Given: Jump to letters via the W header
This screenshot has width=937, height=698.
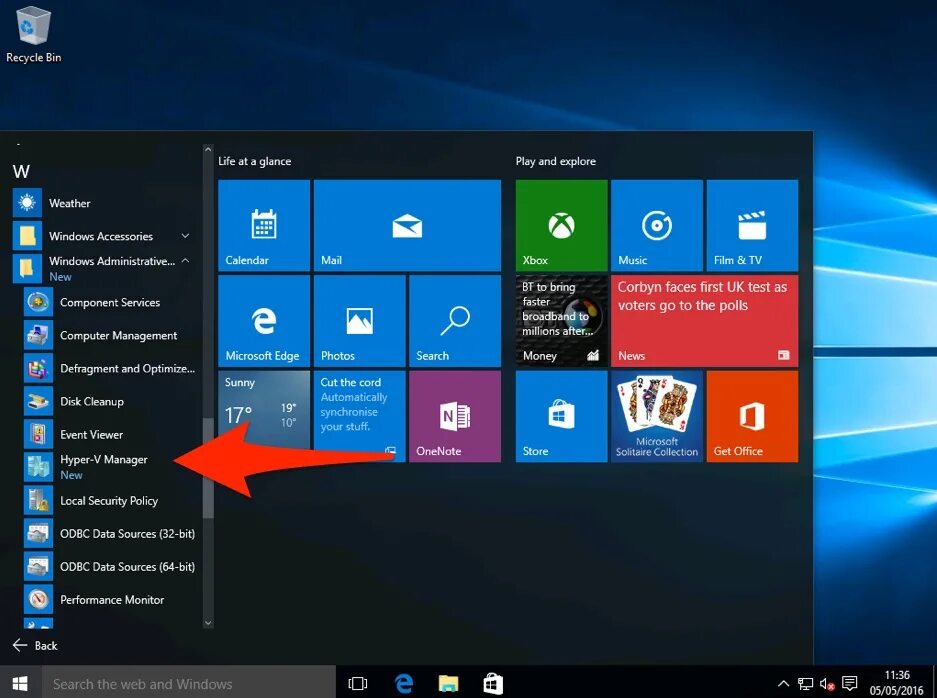Looking at the screenshot, I should click(21, 172).
